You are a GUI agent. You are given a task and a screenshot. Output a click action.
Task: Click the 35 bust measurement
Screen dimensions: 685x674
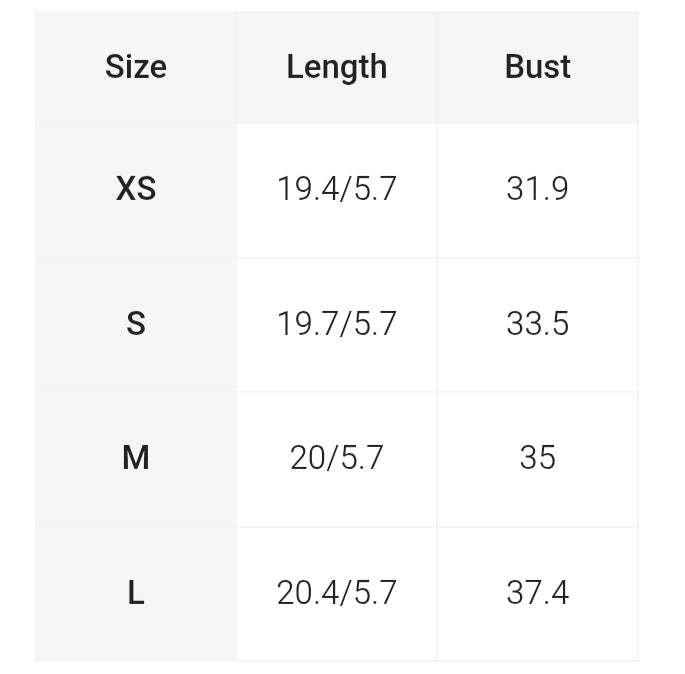537,458
